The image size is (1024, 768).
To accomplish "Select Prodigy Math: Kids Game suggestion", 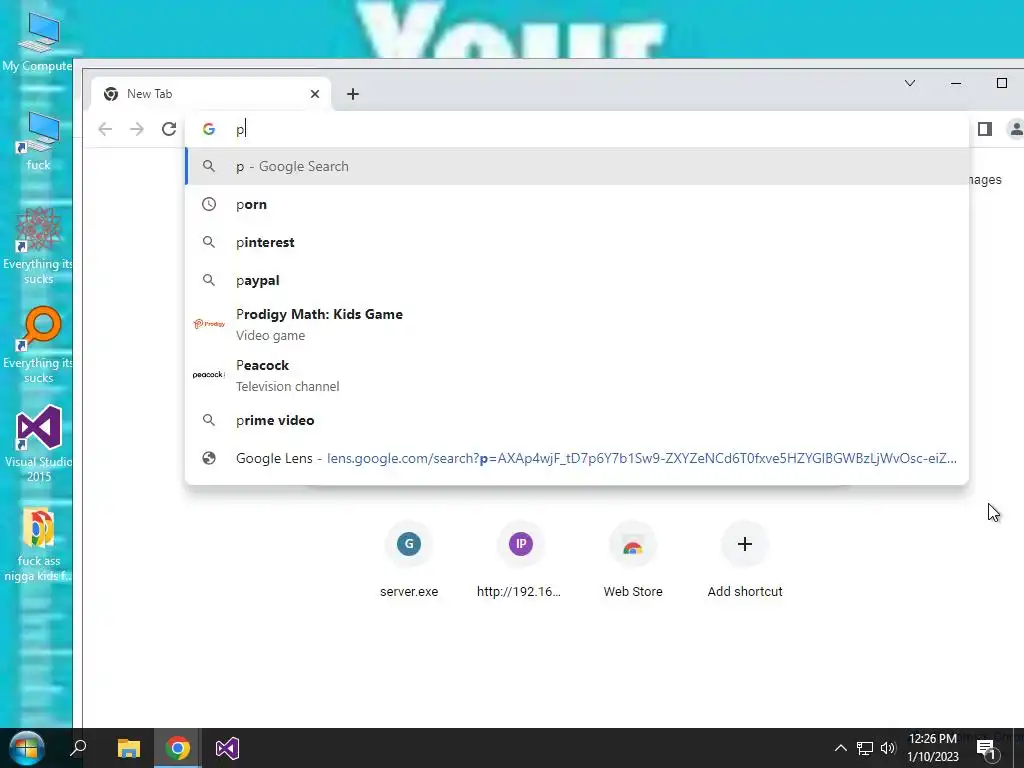I will [x=577, y=324].
